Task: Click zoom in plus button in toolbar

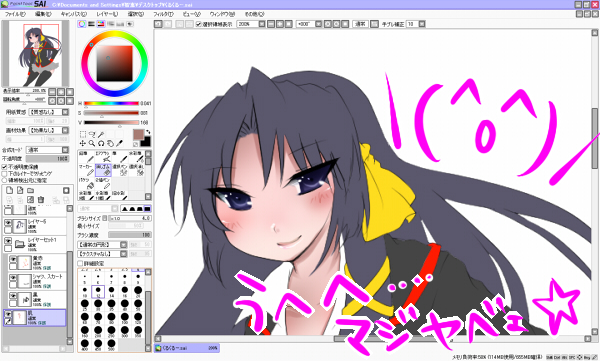Action: click(x=280, y=24)
